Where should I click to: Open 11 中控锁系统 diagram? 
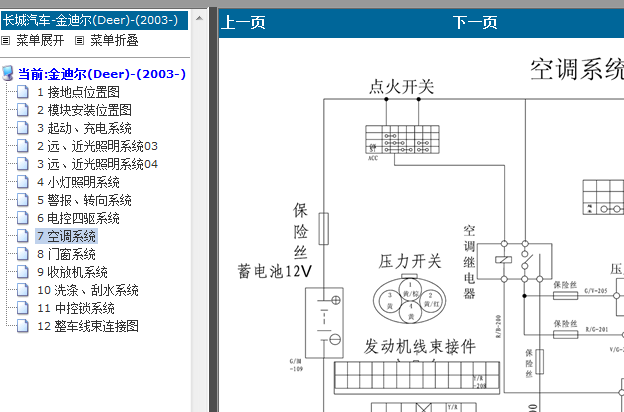pyautogui.click(x=76, y=308)
